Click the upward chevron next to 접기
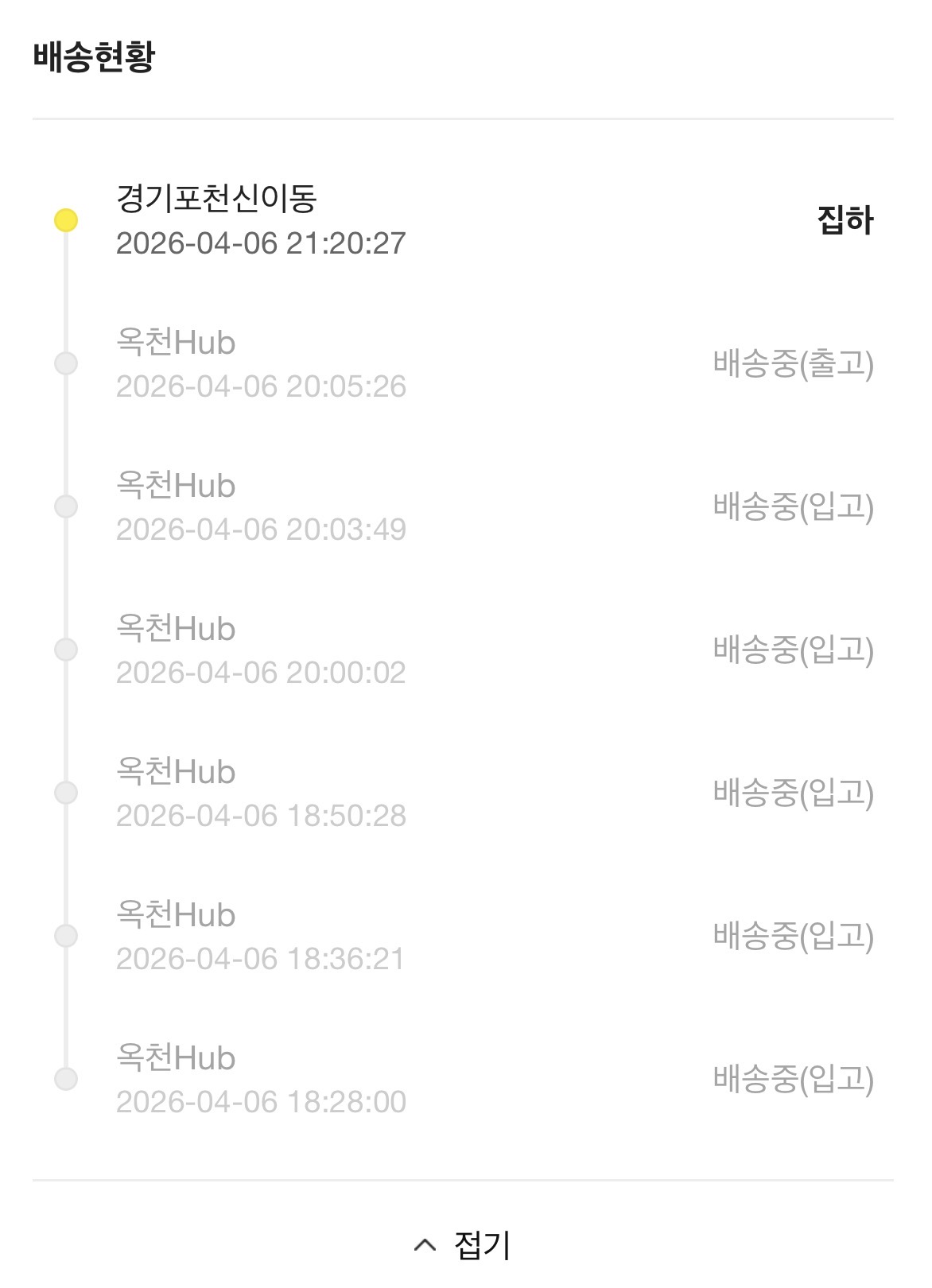 pos(425,1244)
